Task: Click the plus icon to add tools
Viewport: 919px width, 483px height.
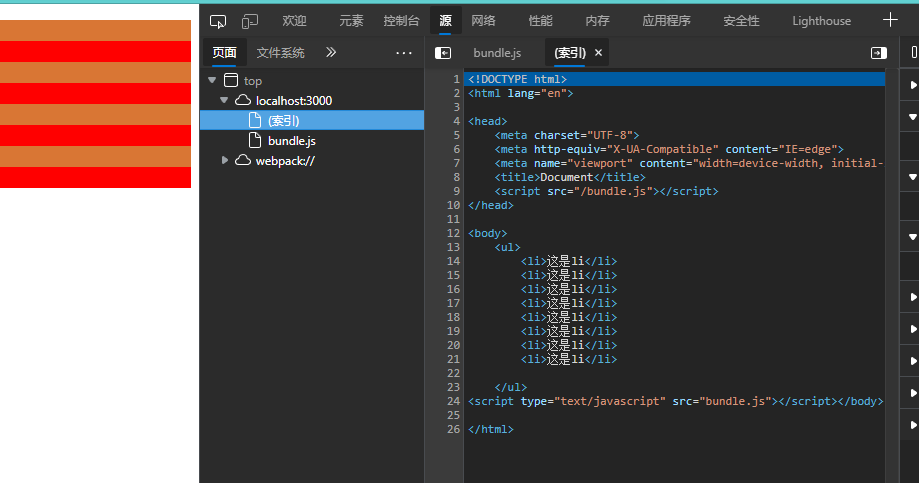Action: pyautogui.click(x=890, y=20)
